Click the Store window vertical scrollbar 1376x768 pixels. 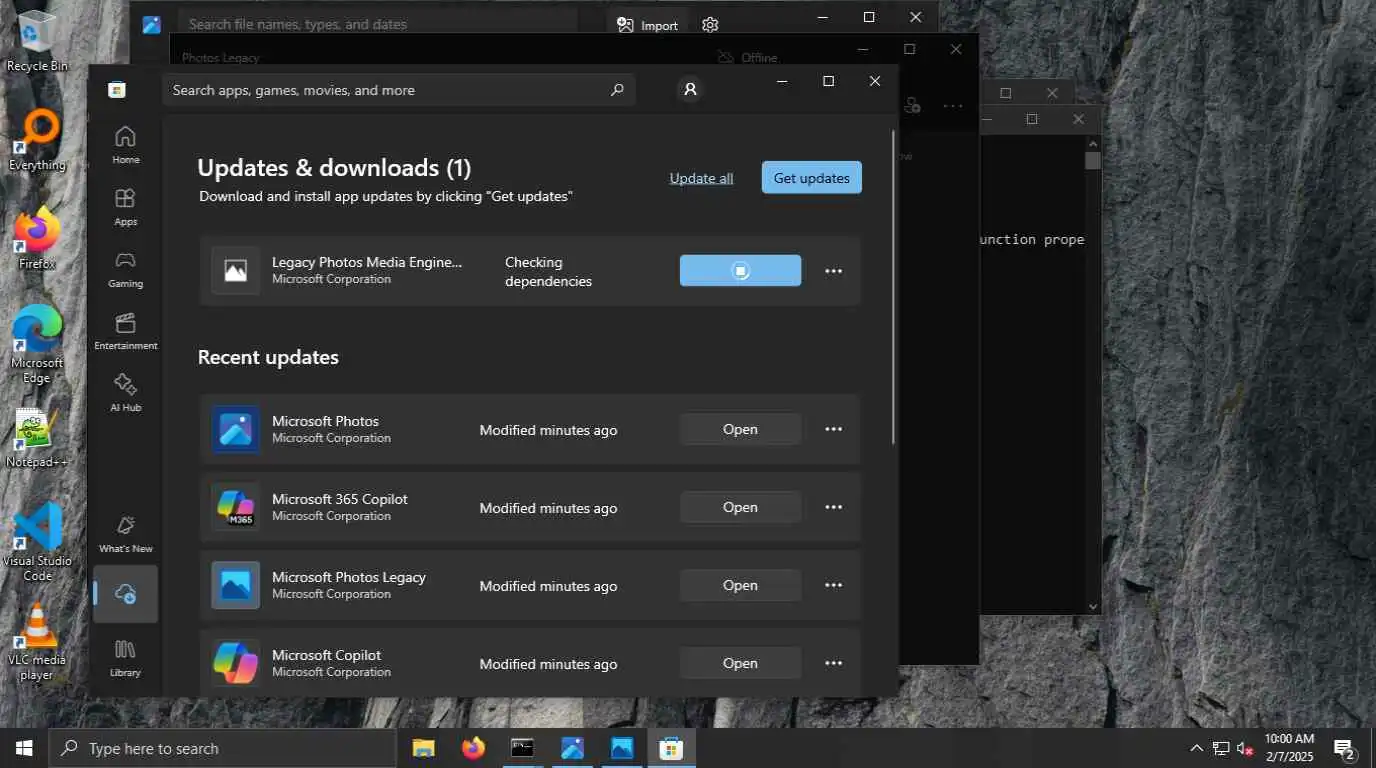click(x=893, y=288)
